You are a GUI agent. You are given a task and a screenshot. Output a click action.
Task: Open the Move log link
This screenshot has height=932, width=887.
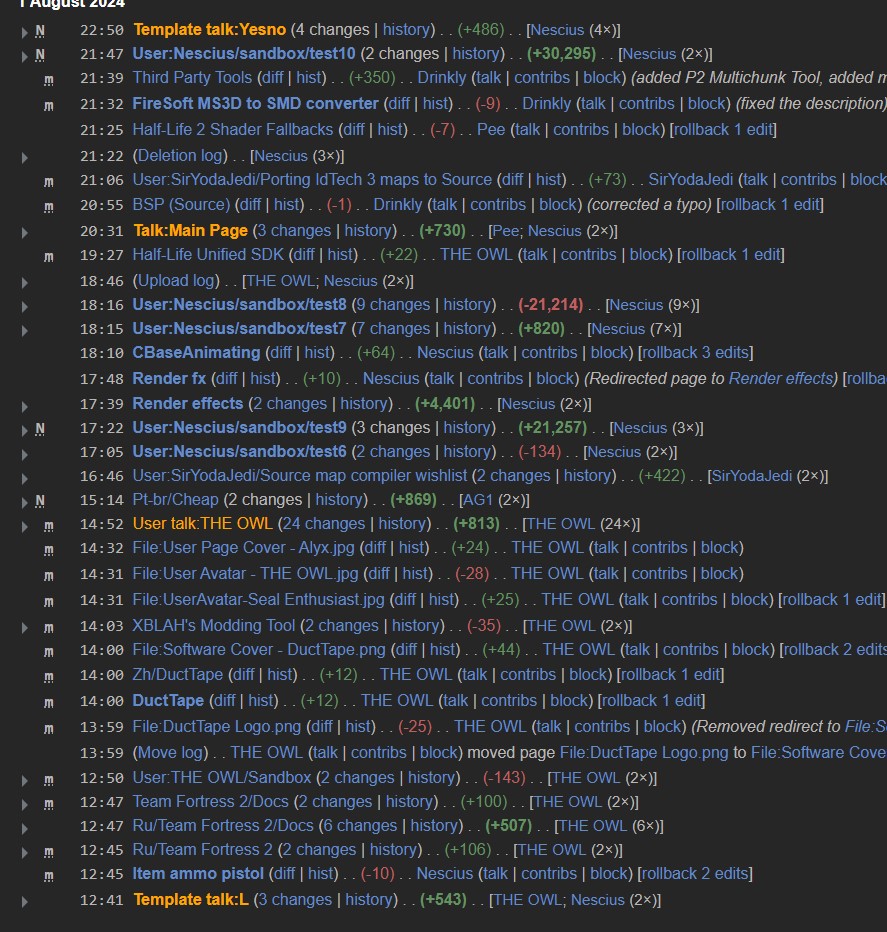pyautogui.click(x=170, y=752)
